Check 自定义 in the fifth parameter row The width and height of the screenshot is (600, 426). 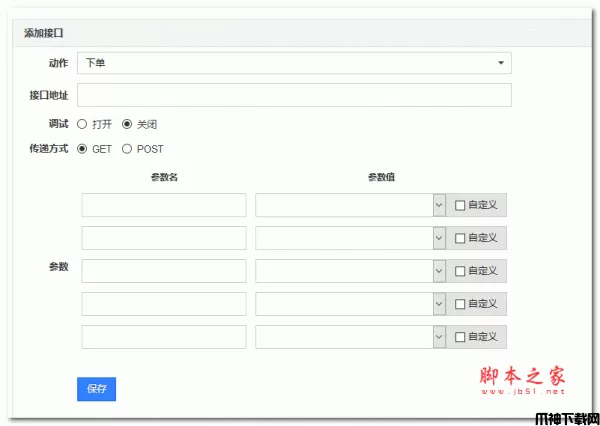460,337
